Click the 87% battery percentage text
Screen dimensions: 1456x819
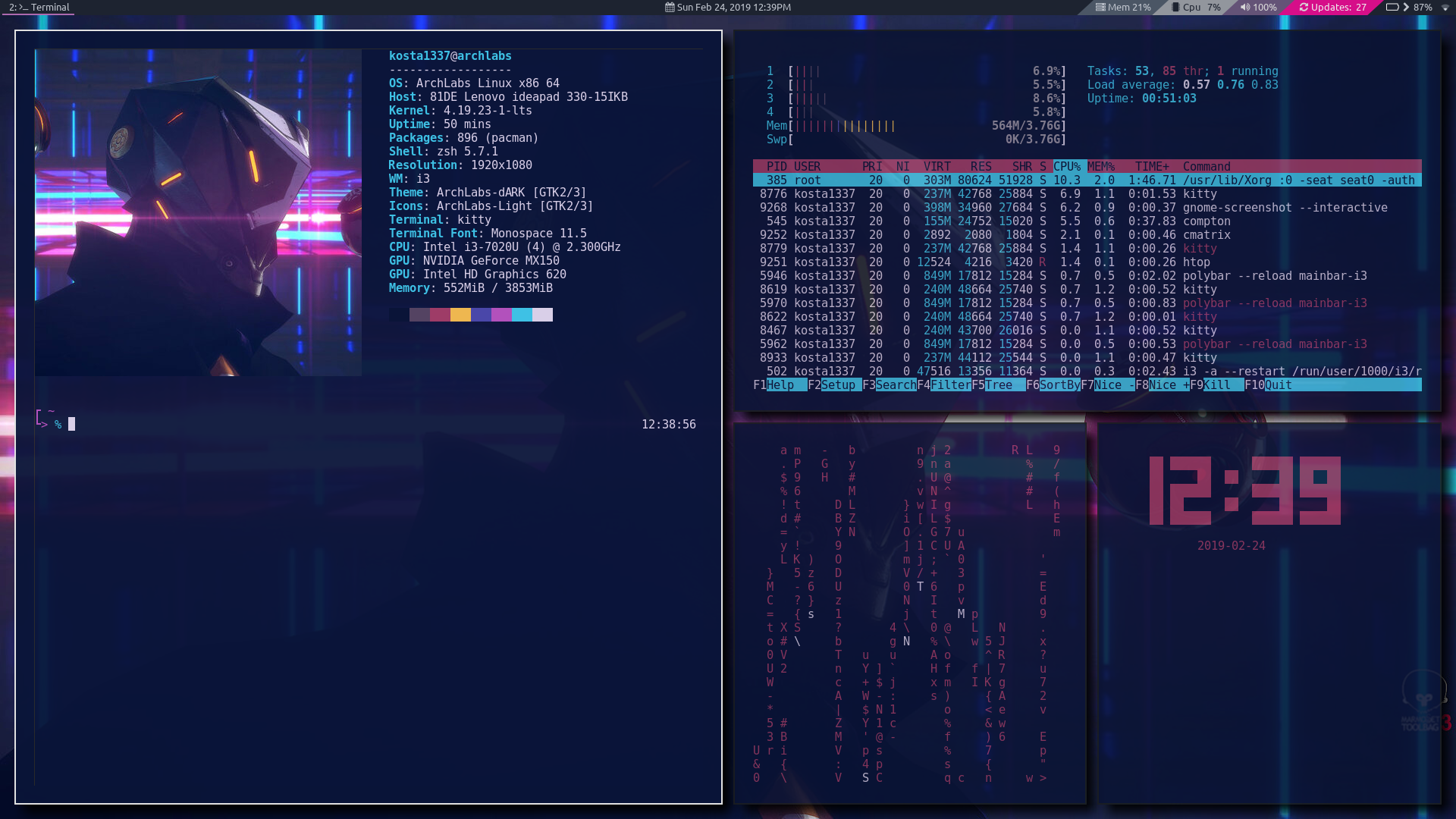[1423, 7]
